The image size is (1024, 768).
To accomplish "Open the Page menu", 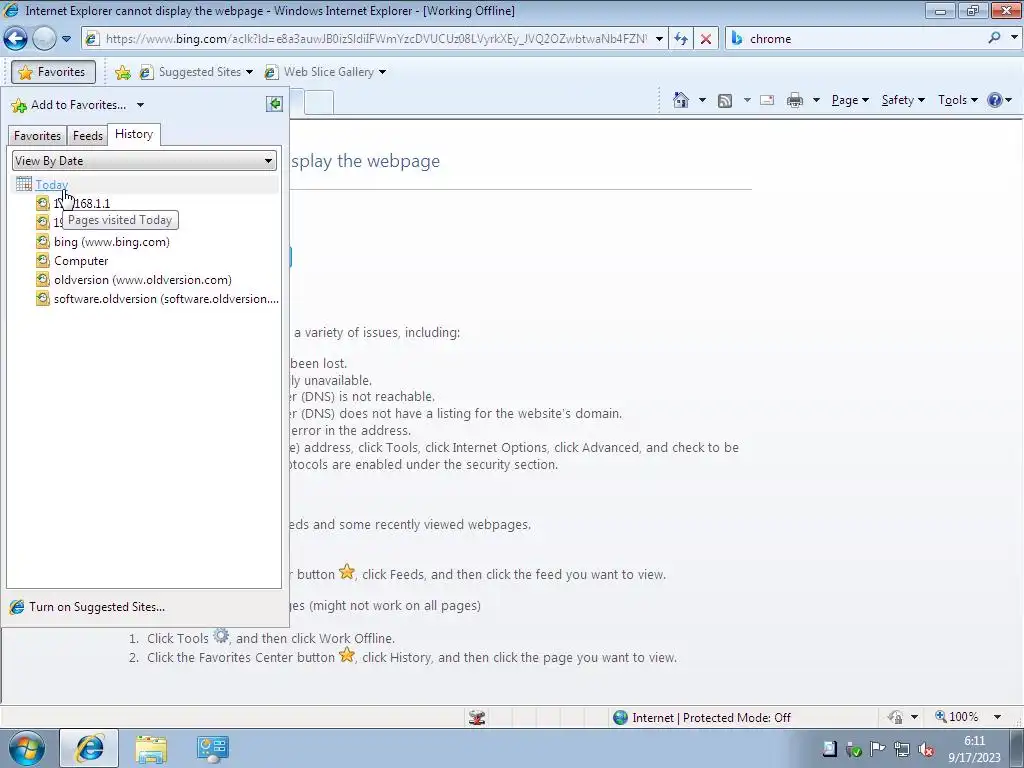I will tap(850, 100).
